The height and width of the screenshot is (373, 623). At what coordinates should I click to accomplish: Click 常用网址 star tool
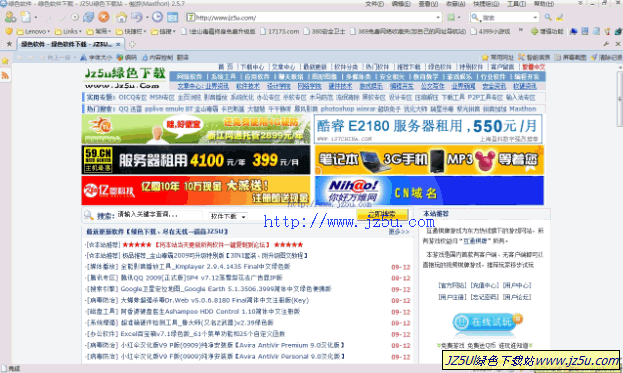(x=498, y=58)
